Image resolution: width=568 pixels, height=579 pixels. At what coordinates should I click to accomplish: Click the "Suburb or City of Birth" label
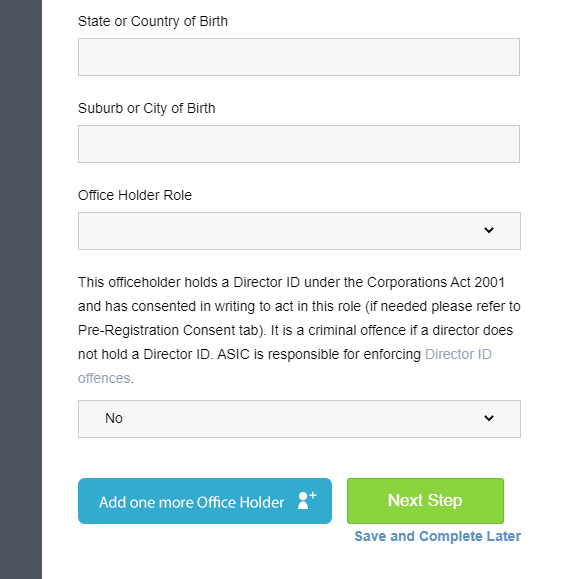(x=147, y=109)
